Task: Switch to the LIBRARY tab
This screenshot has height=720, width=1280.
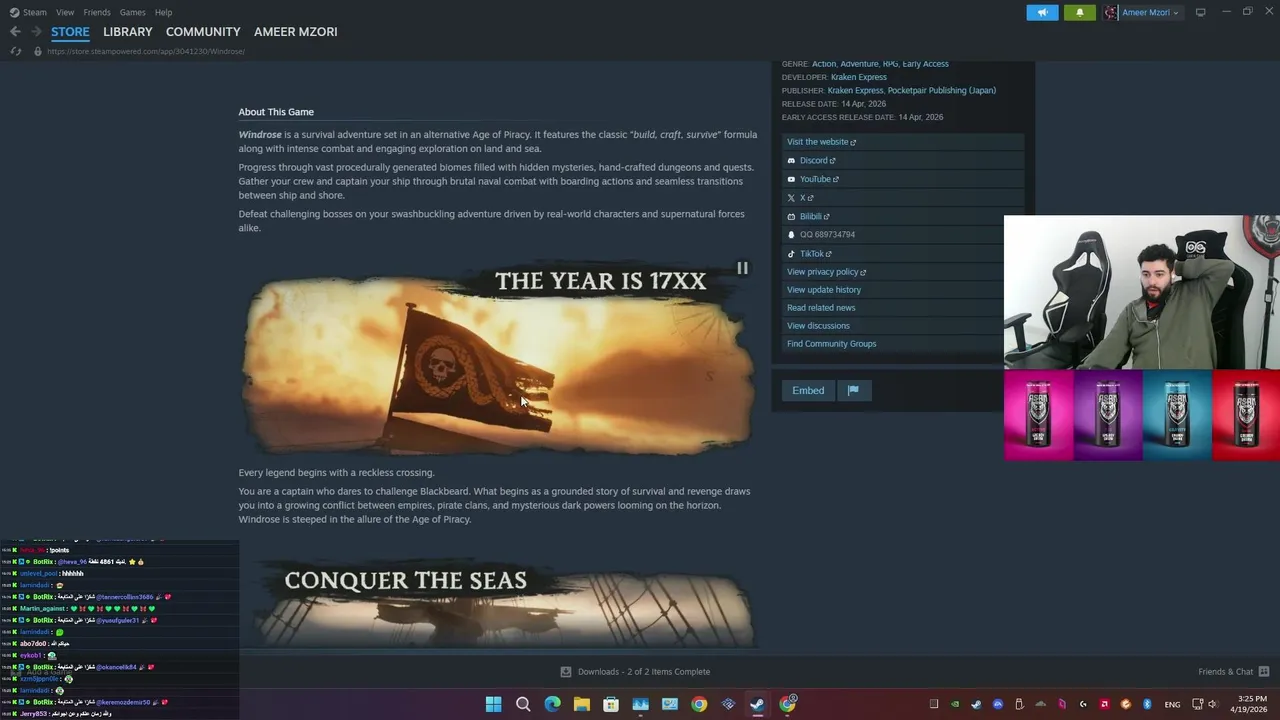Action: (128, 32)
